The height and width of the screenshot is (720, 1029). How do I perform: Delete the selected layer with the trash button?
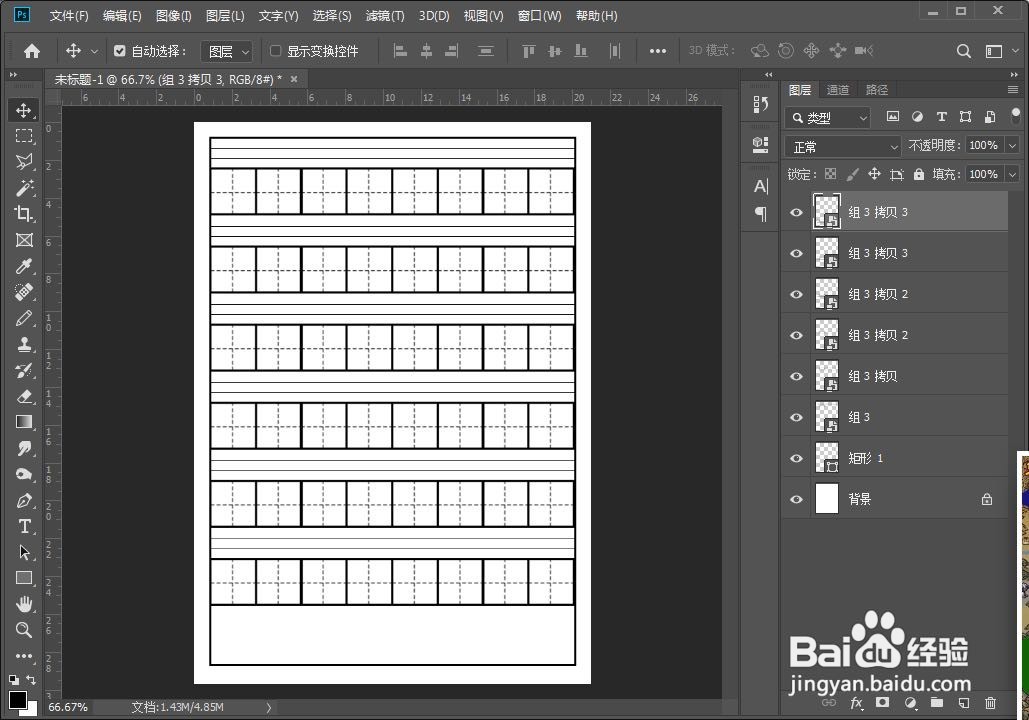point(990,704)
